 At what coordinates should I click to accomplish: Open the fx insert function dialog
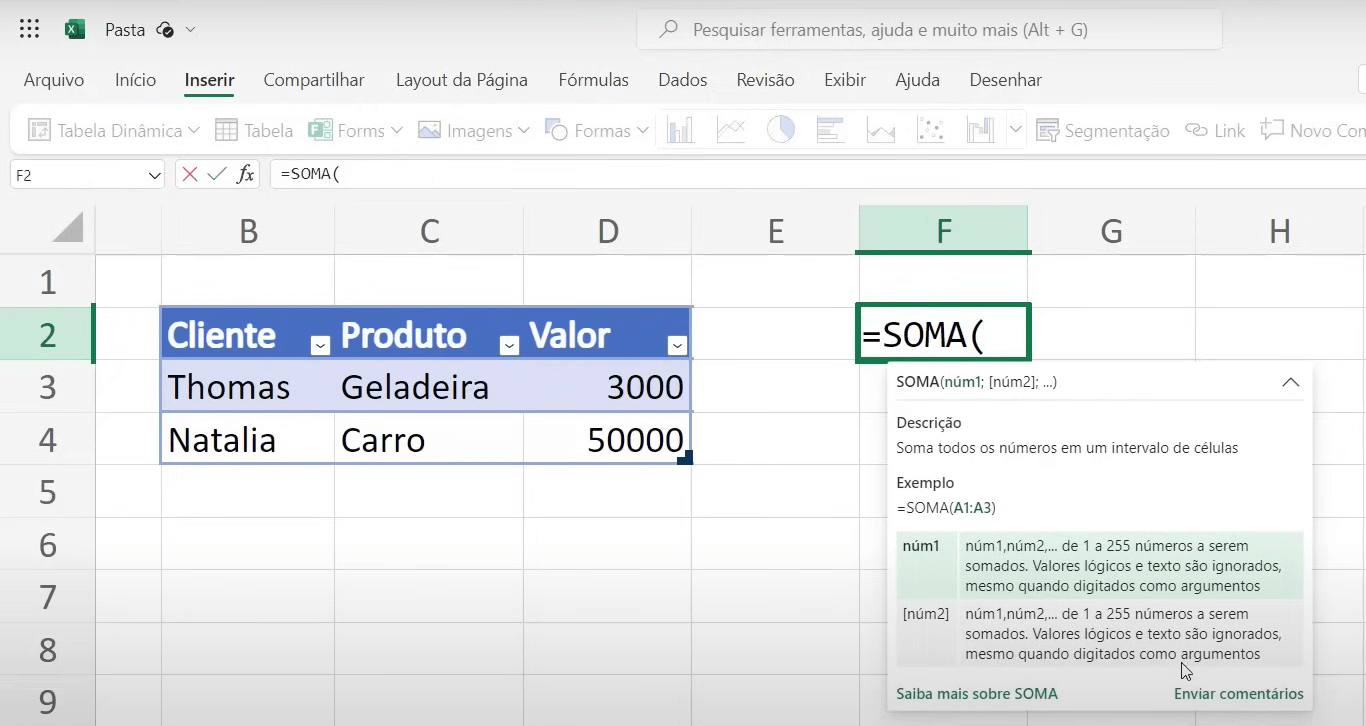[245, 175]
